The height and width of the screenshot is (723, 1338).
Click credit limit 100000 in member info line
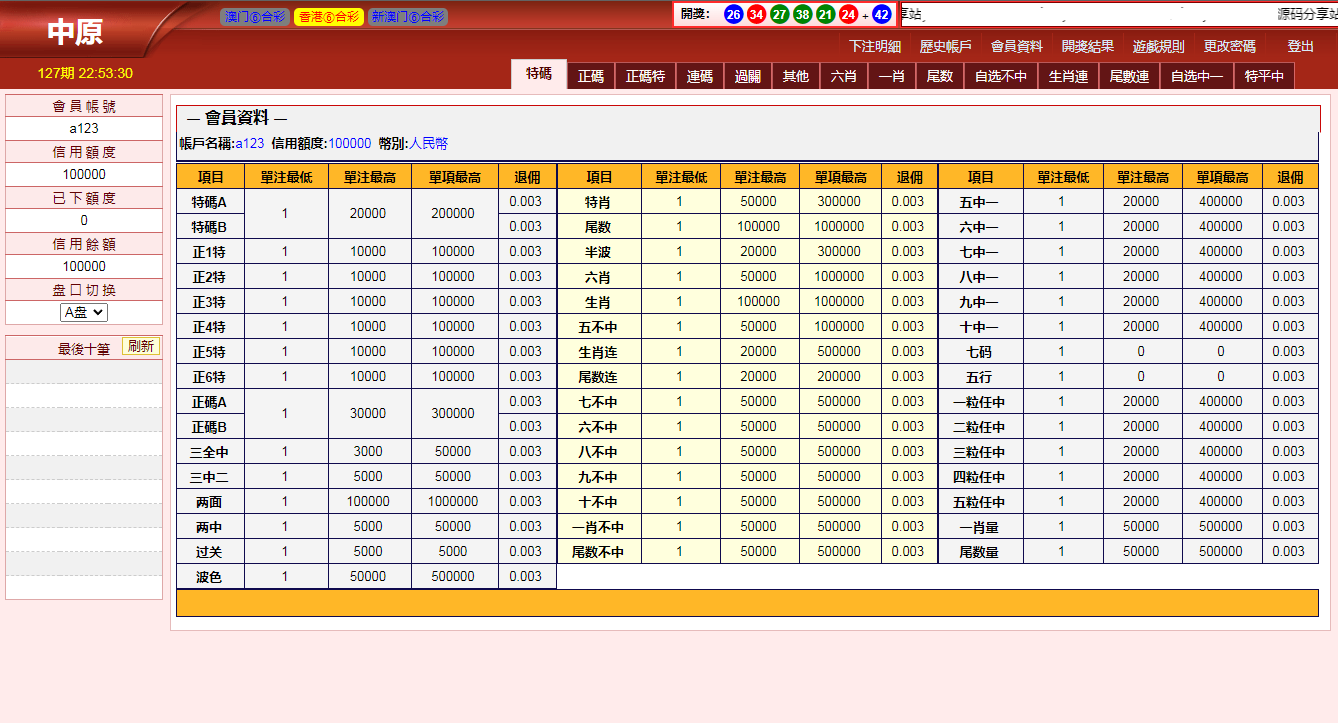pyautogui.click(x=350, y=143)
